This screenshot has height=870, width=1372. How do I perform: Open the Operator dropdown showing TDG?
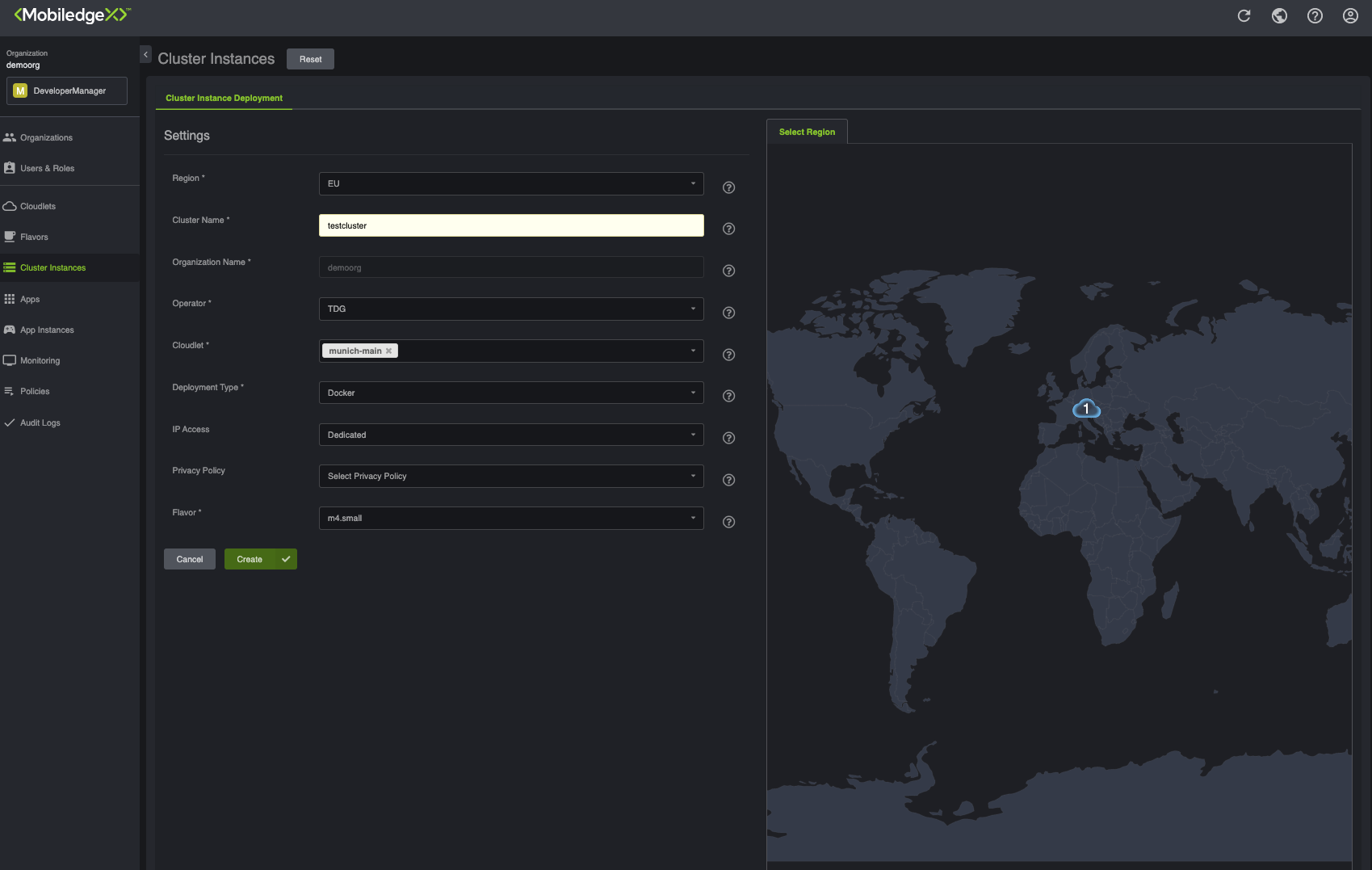[x=511, y=309]
